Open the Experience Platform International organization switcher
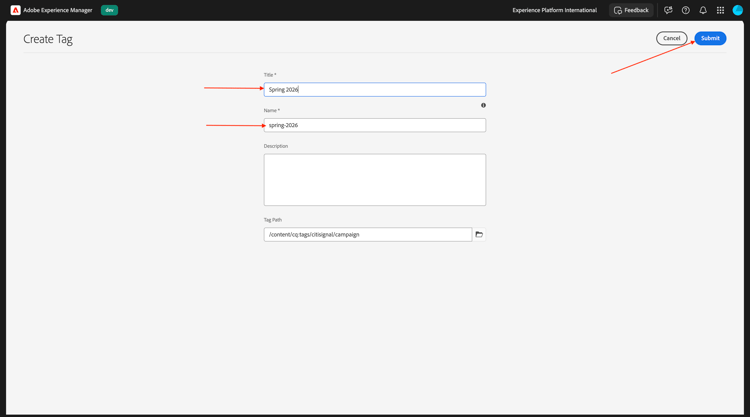Image resolution: width=750 pixels, height=417 pixels. point(554,10)
